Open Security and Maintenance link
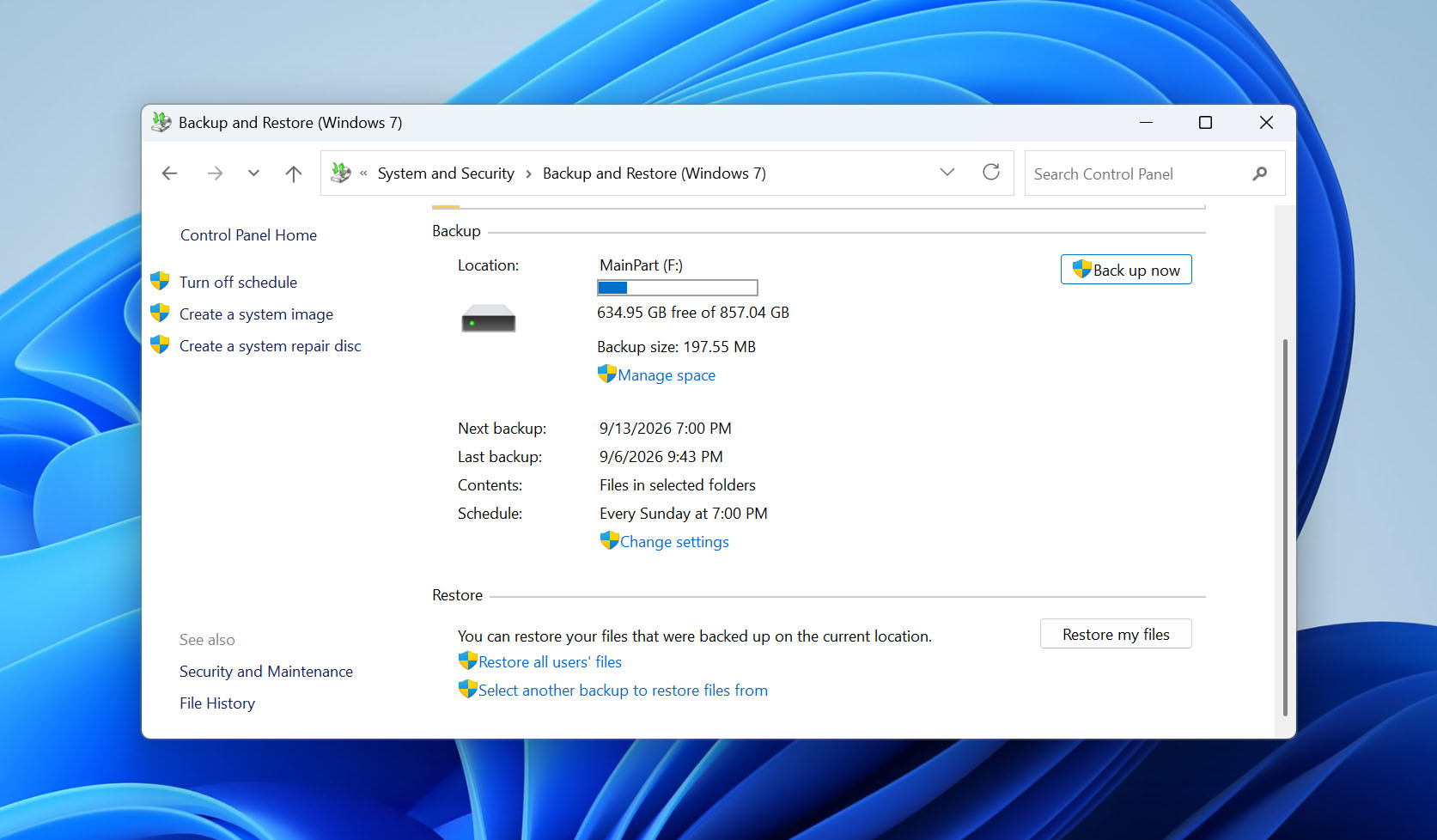Screen dimensions: 1437x840 pyautogui.click(x=266, y=672)
